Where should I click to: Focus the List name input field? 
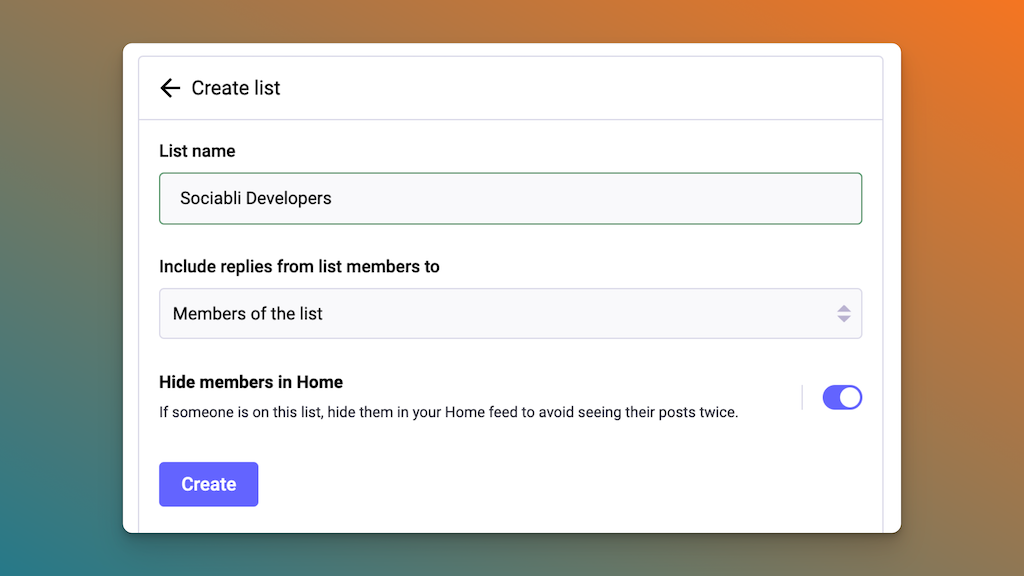pyautogui.click(x=600, y=198)
